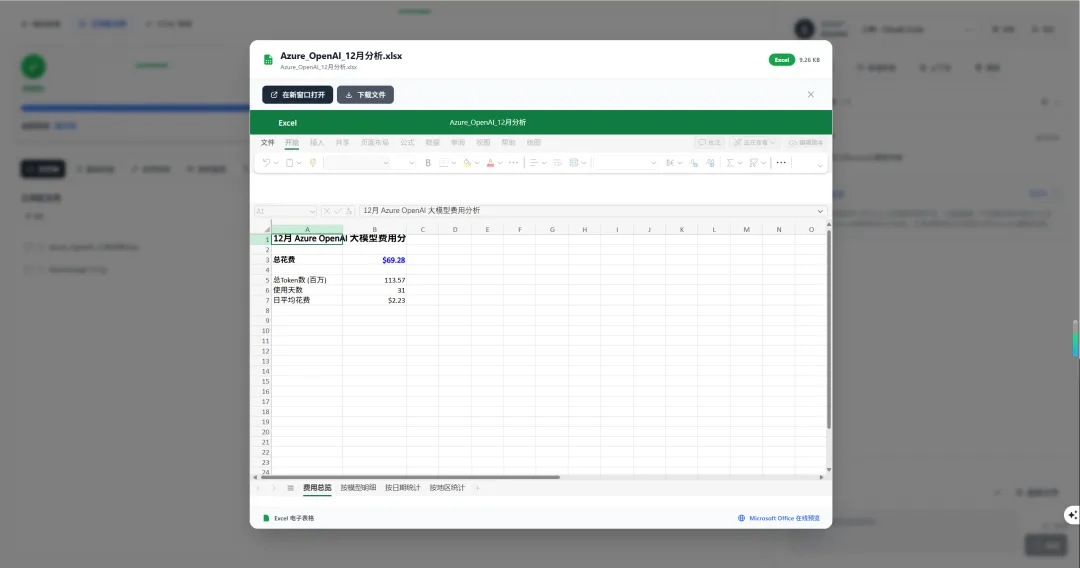Click the red Font Color icon
Screen dimensions: 1080x568
click(490, 163)
